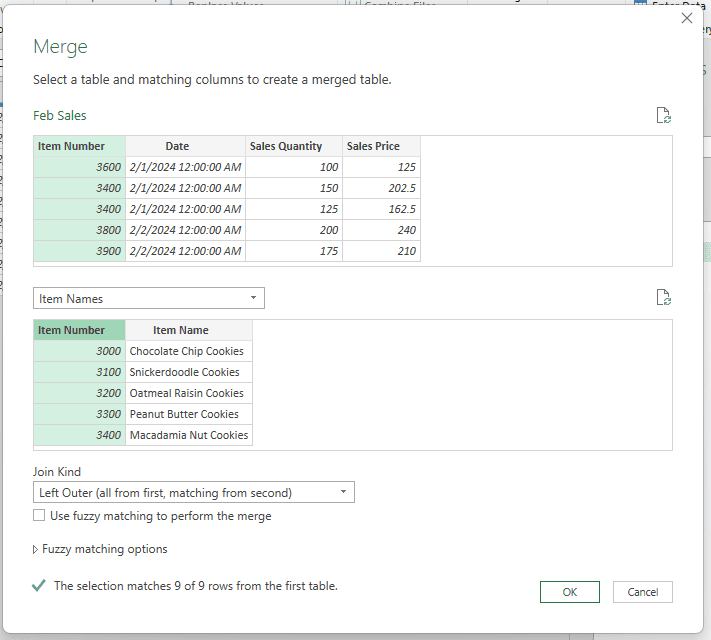Enable fuzzy matching checkbox
Image resolution: width=711 pixels, height=640 pixels.
click(x=39, y=516)
